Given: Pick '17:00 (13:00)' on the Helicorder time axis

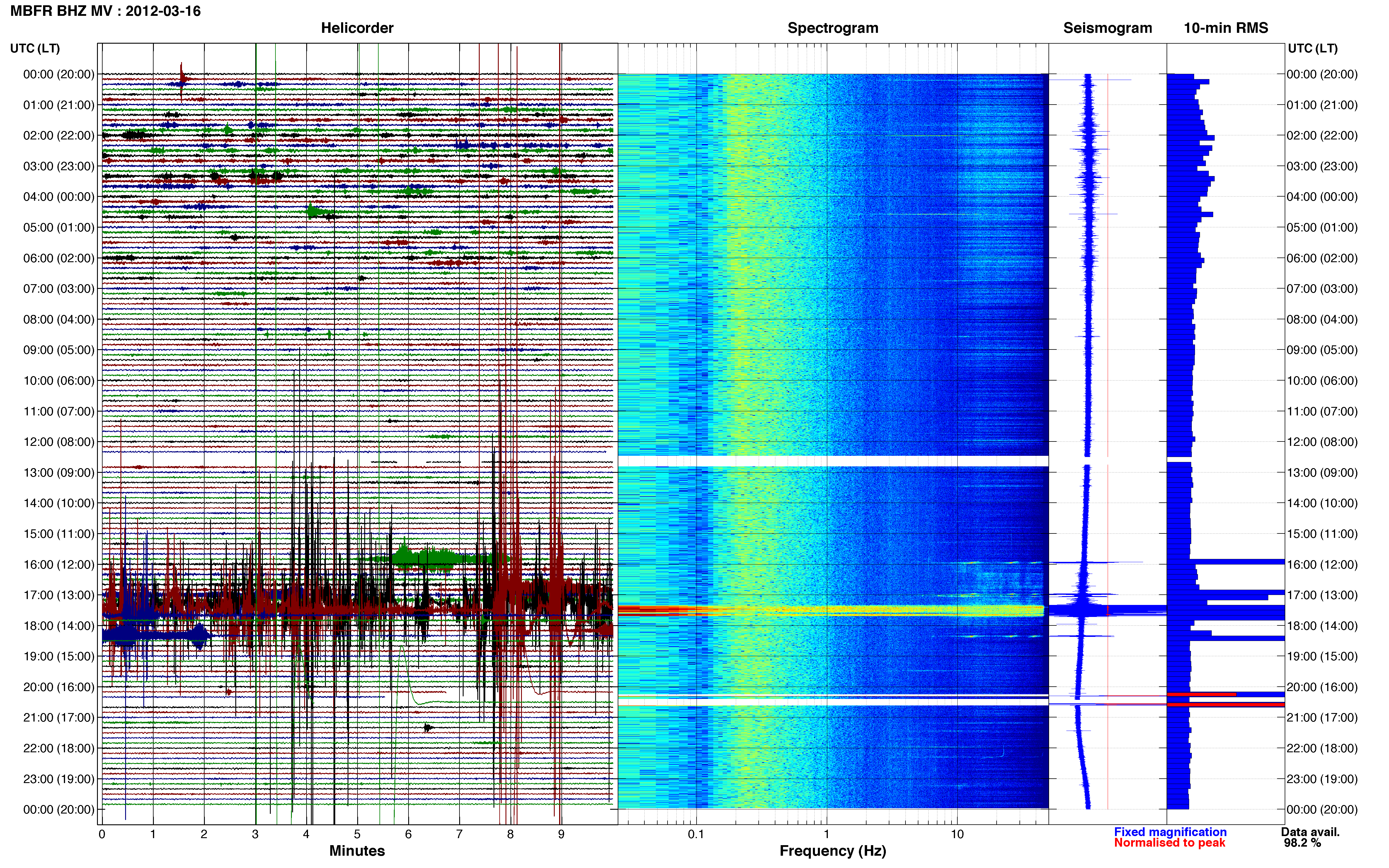Looking at the screenshot, I should (59, 595).
